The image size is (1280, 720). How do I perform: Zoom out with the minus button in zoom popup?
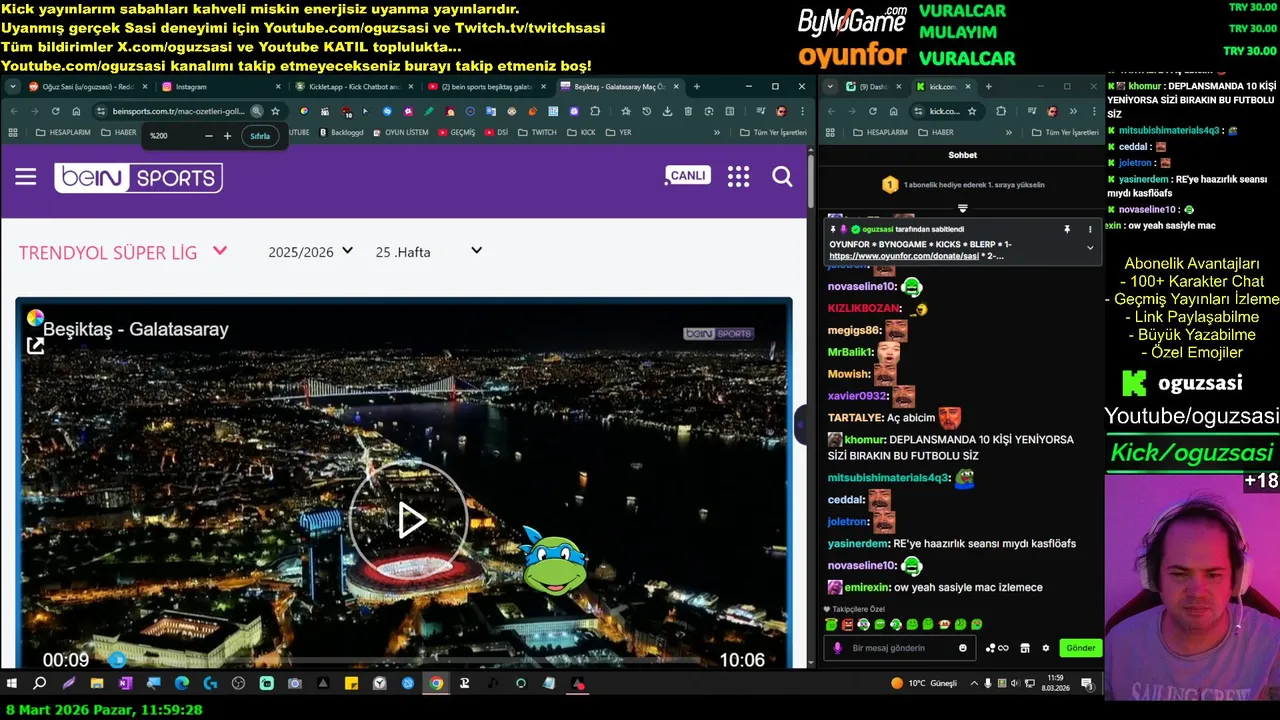[x=208, y=136]
